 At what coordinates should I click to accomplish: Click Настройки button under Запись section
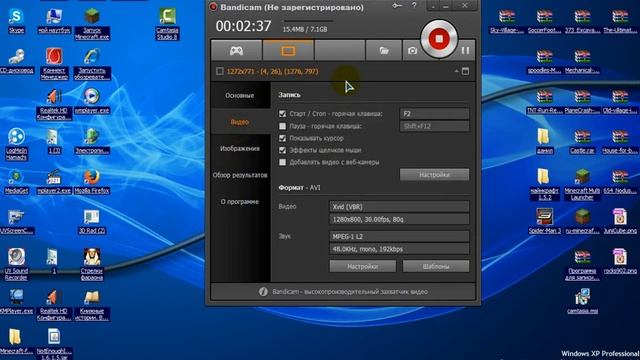434,175
